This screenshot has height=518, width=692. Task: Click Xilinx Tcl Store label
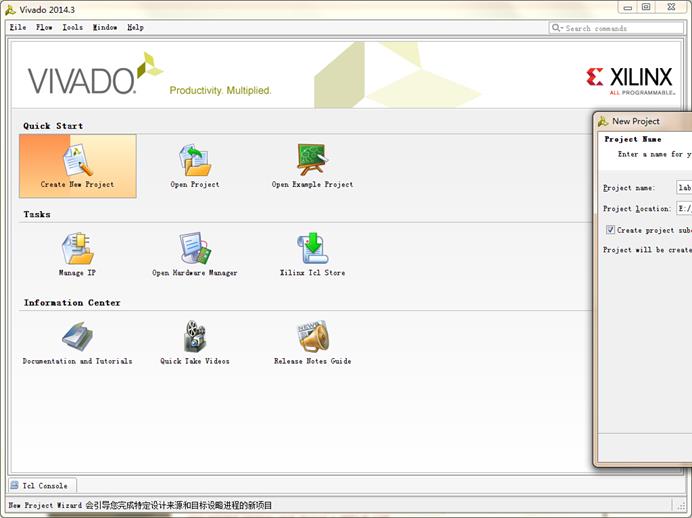pyautogui.click(x=312, y=273)
